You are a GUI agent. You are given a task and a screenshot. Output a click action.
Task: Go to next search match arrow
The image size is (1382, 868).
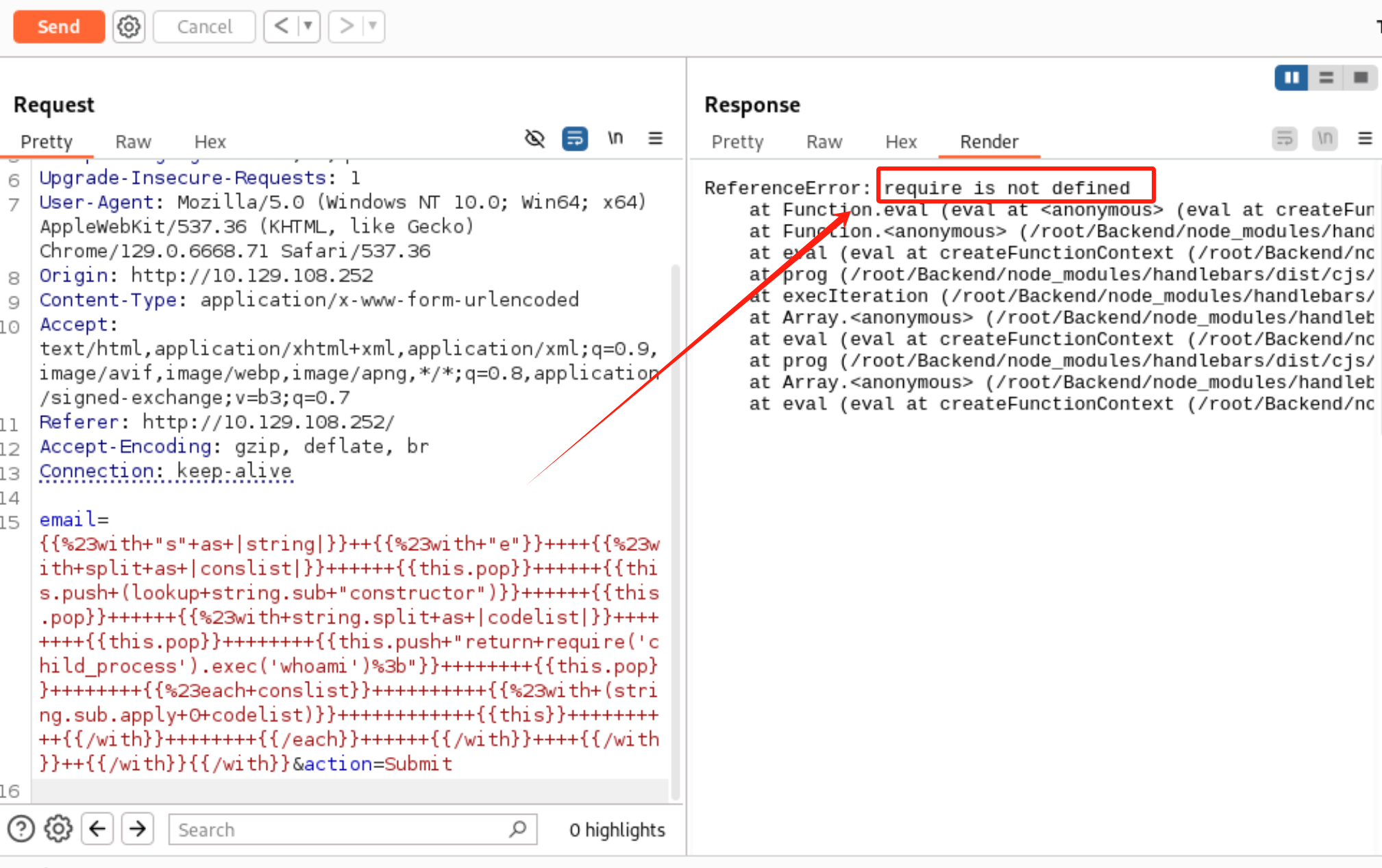tap(138, 829)
